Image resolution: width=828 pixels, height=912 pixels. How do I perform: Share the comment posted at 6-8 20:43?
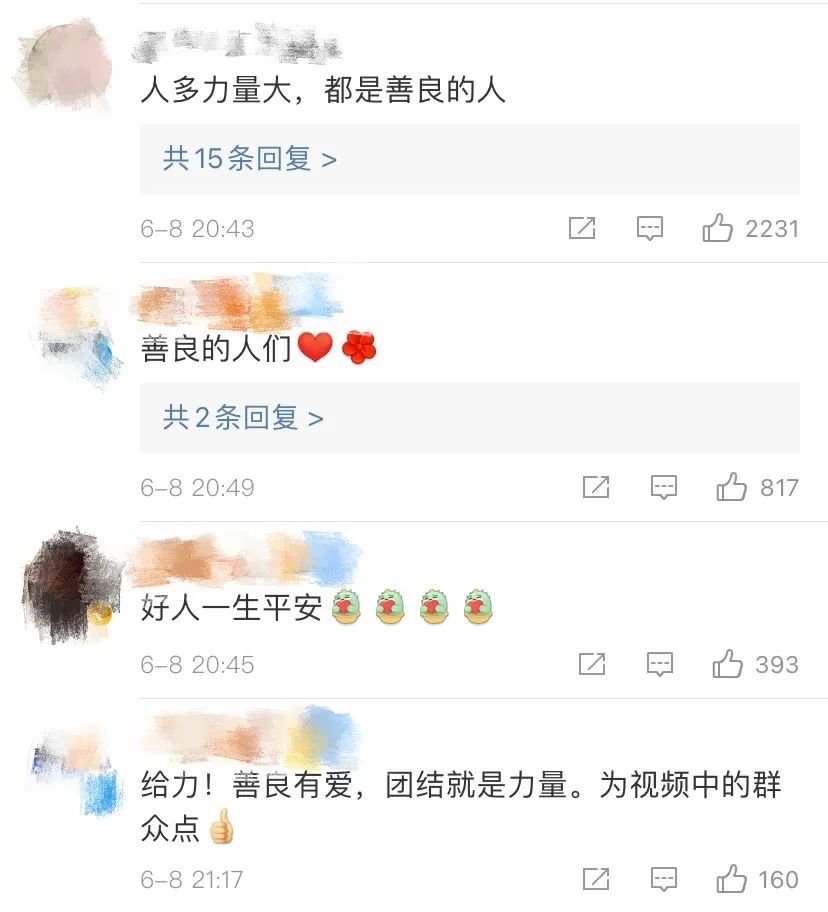coord(581,228)
